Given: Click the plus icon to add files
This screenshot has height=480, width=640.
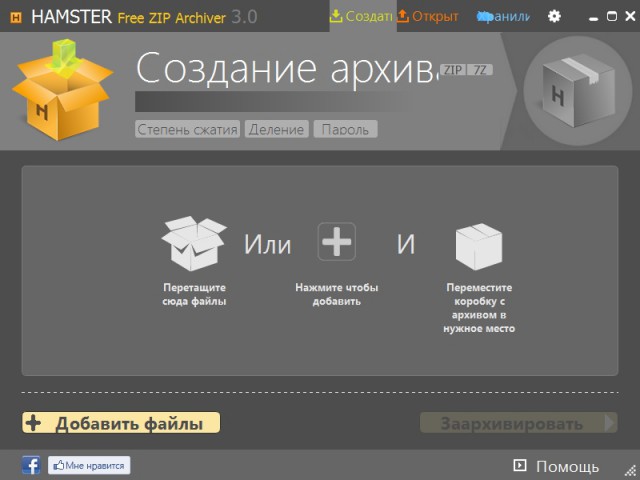Looking at the screenshot, I should [336, 242].
